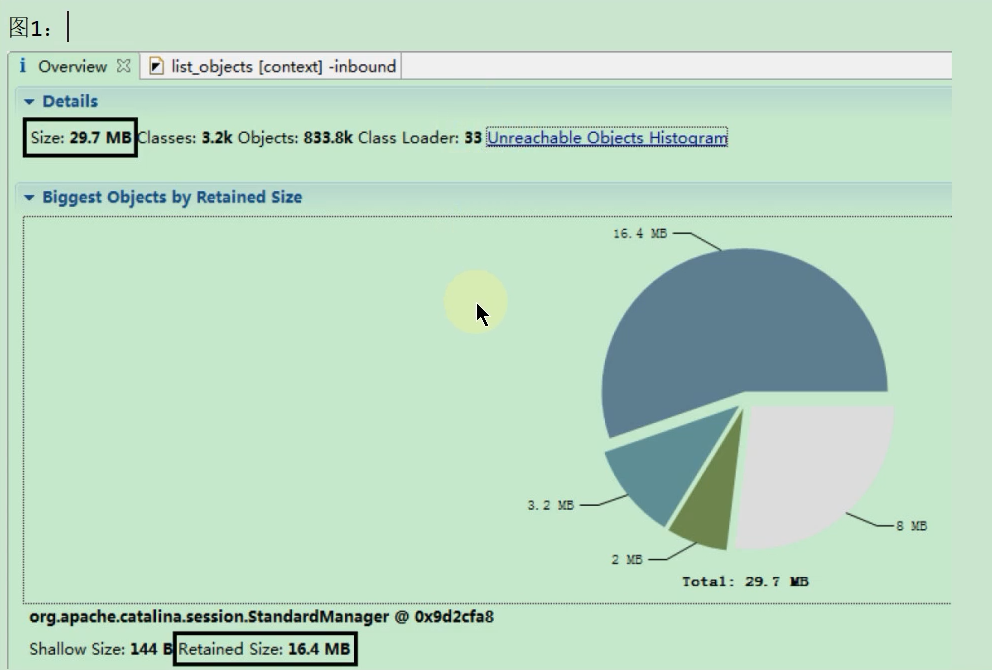Collapse the Details section
This screenshot has height=670, width=992.
(x=28, y=101)
